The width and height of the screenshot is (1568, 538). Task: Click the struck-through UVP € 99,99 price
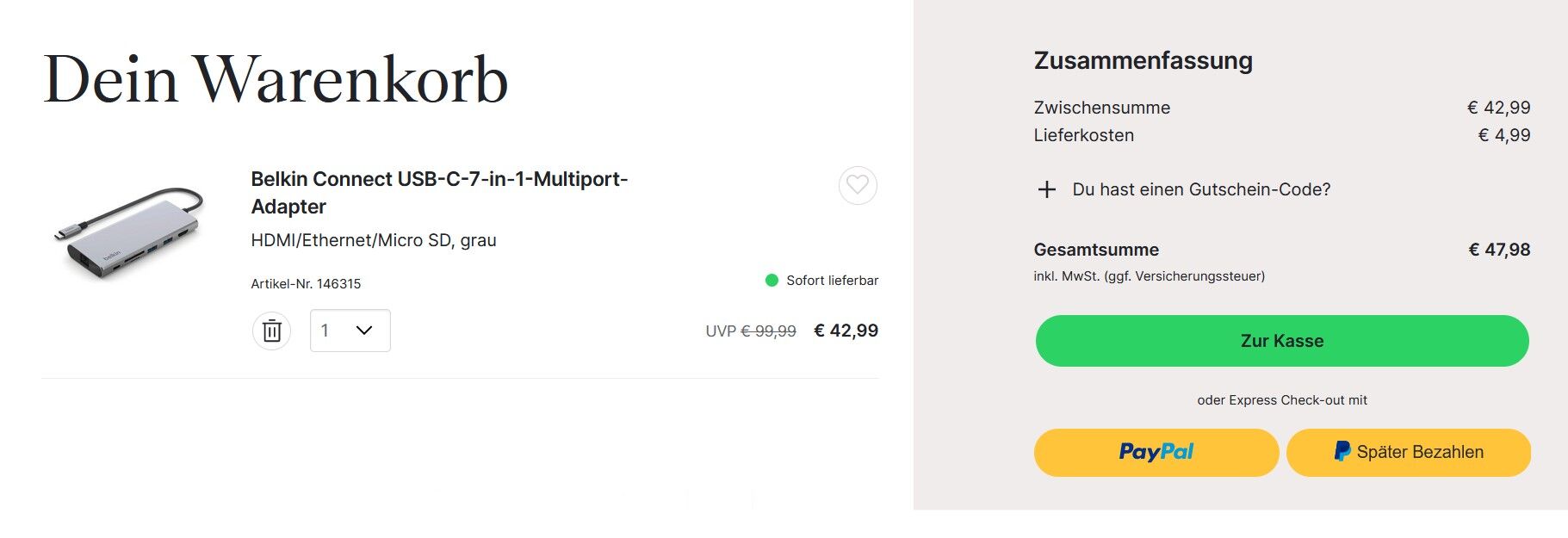point(751,331)
